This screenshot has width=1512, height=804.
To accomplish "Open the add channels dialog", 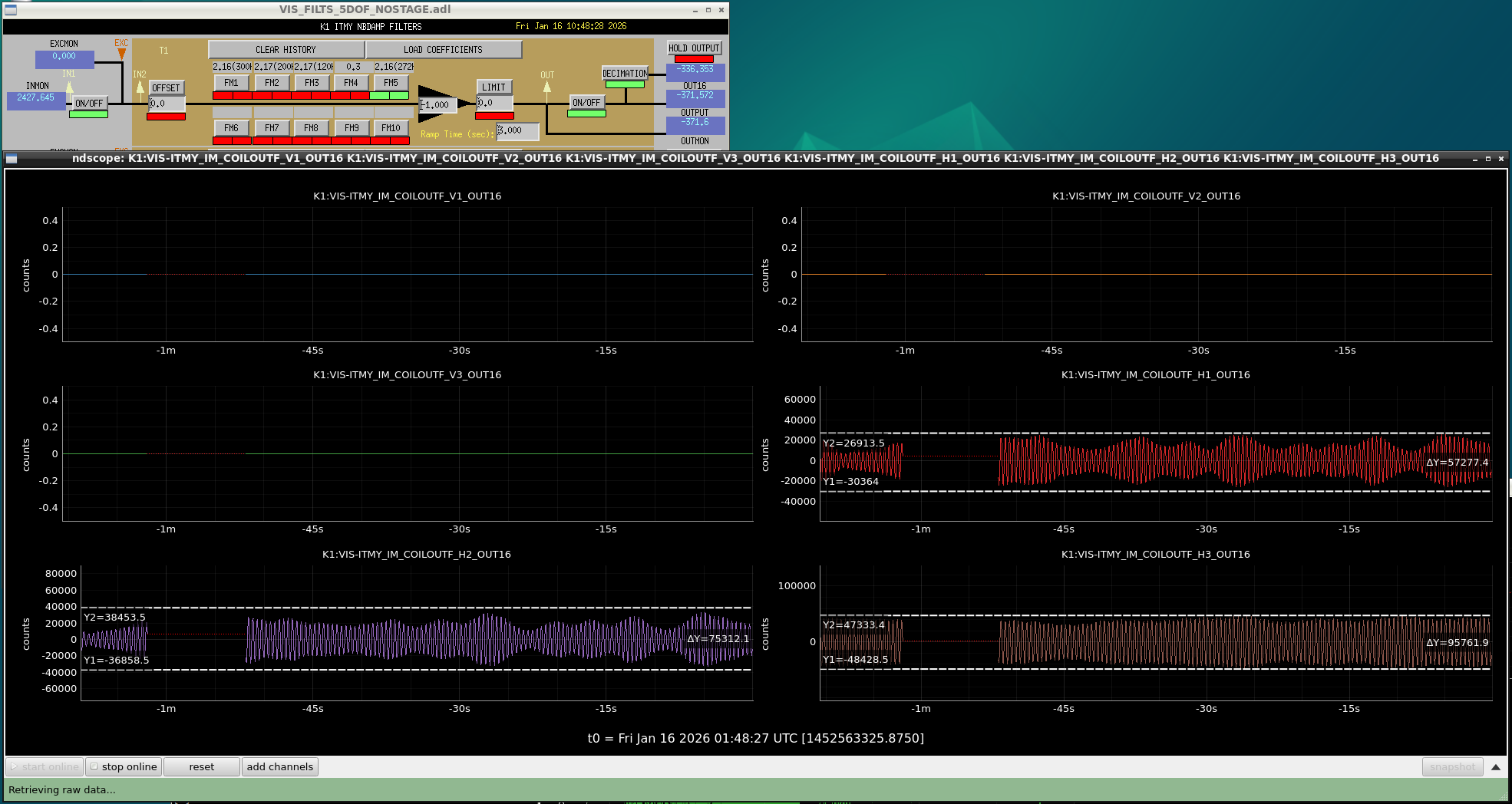I will click(280, 766).
